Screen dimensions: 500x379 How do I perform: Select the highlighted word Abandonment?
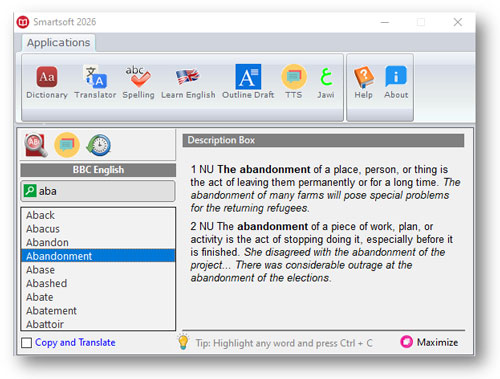tap(98, 256)
